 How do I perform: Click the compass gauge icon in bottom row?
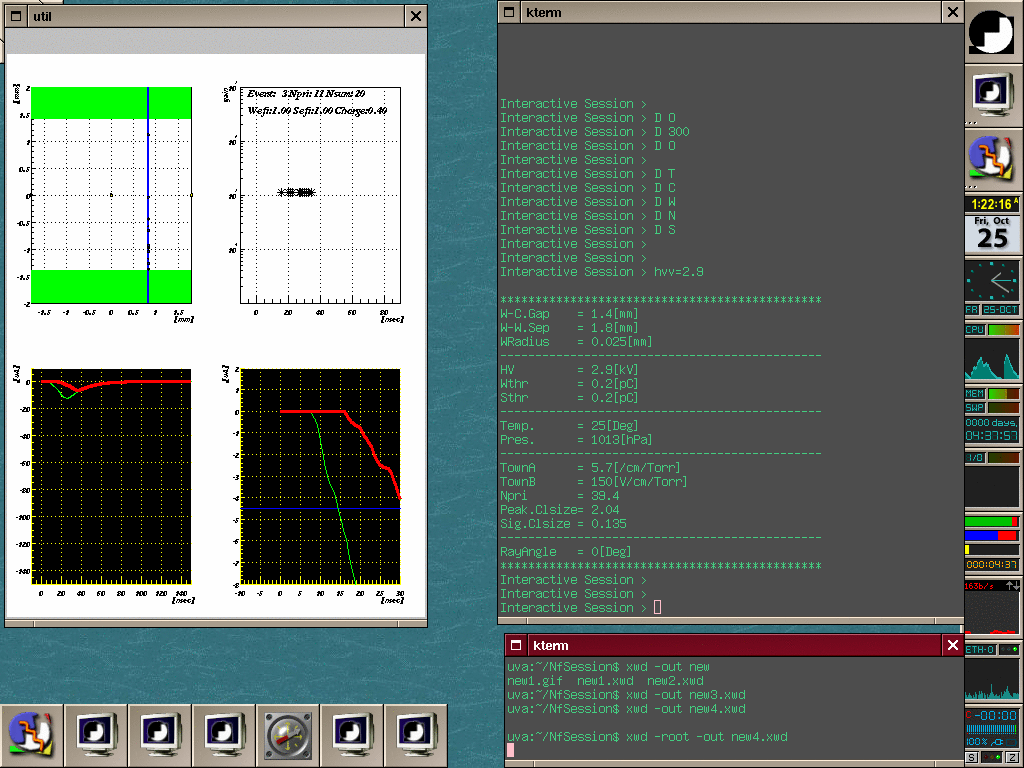pos(288,736)
